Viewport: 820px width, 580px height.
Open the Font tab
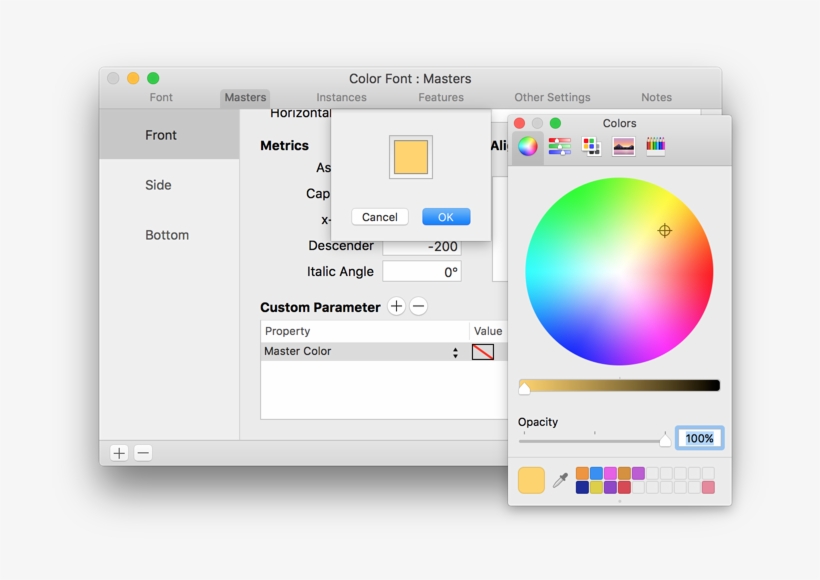pos(161,97)
